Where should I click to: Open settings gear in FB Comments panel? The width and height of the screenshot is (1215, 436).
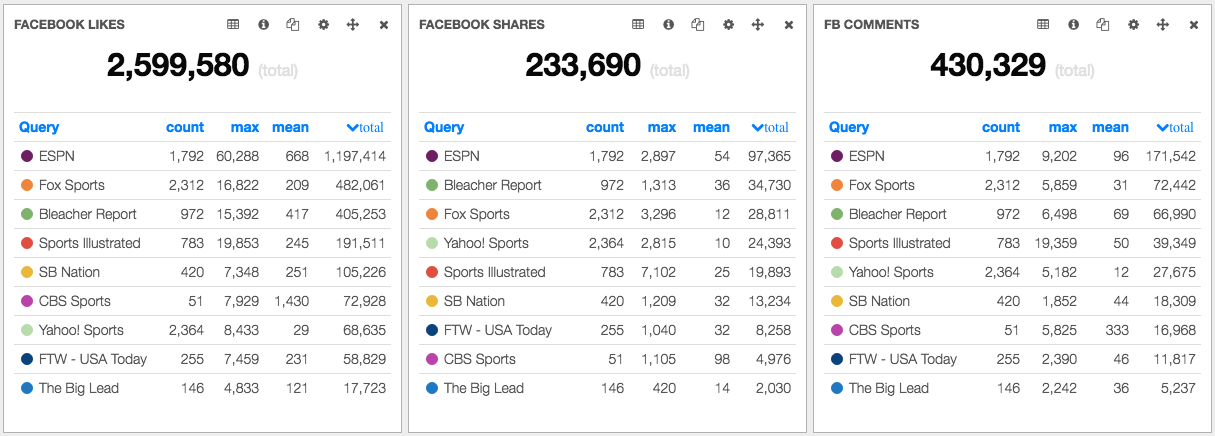tap(1133, 25)
